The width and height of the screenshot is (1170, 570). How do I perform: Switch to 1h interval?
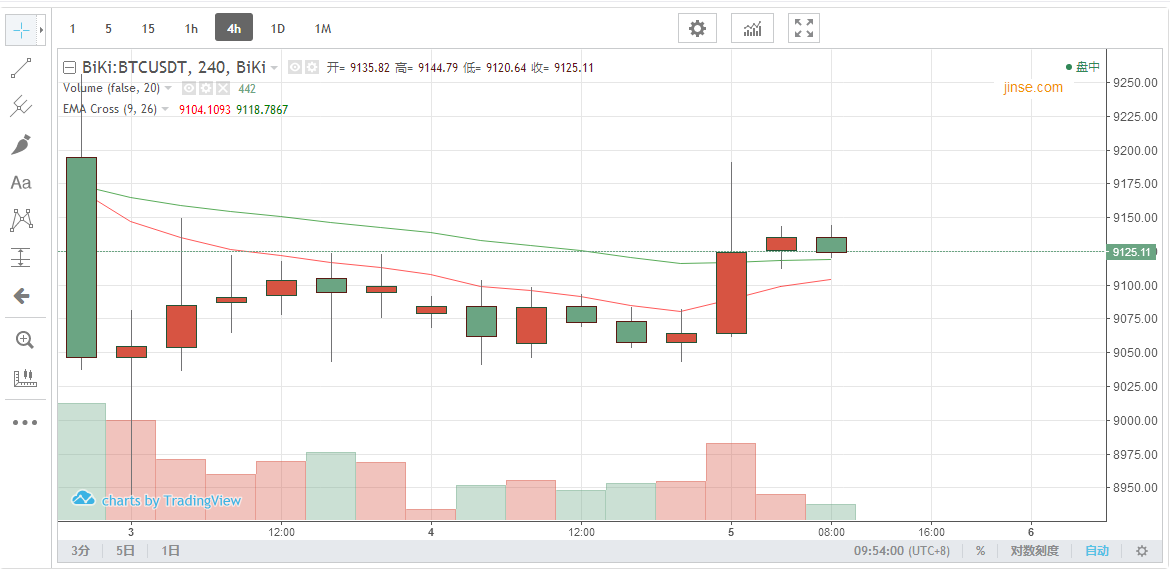(191, 28)
